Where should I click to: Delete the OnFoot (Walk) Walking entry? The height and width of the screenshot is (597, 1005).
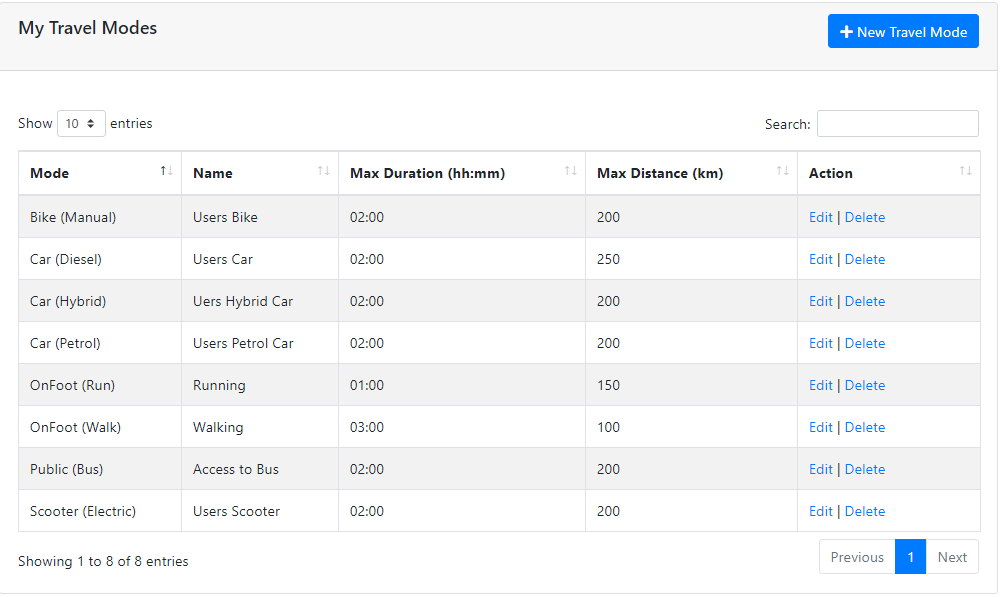point(865,427)
